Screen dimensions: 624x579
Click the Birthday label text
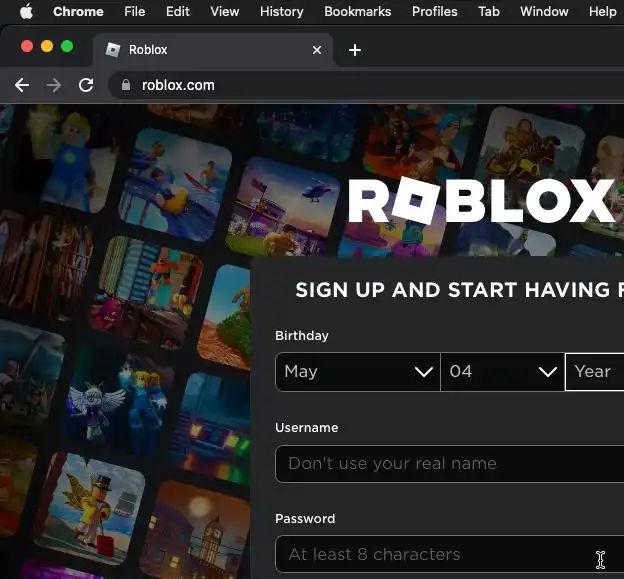302,336
